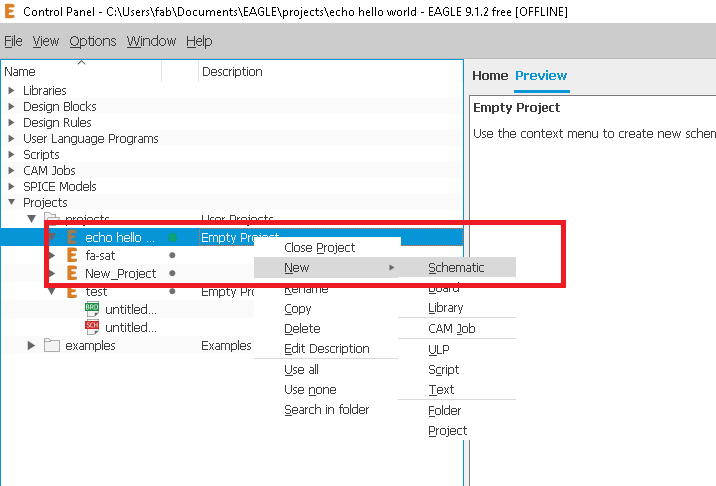Open the Help menu

(199, 41)
